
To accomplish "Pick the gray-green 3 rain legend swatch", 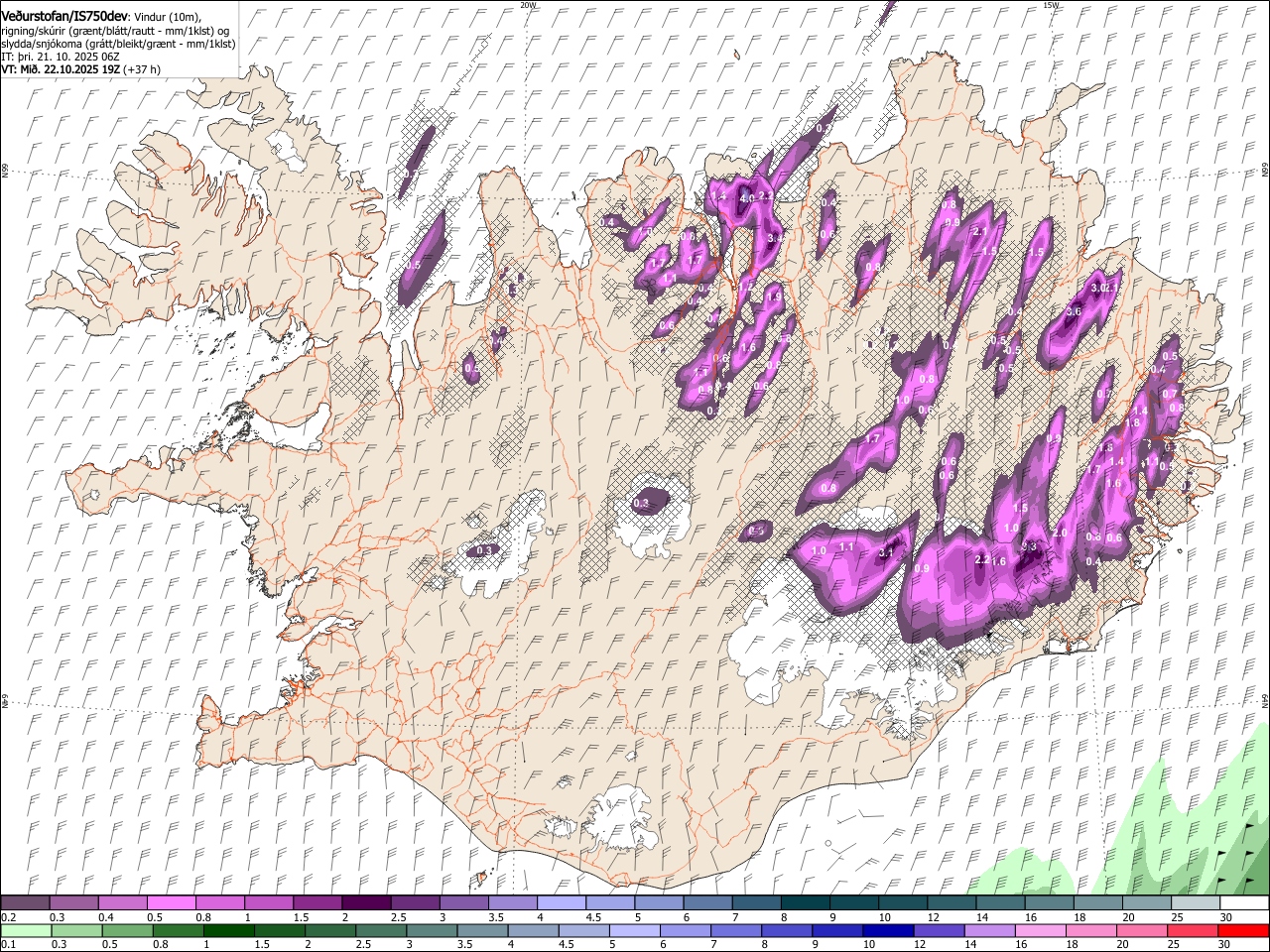I will coord(432,930).
